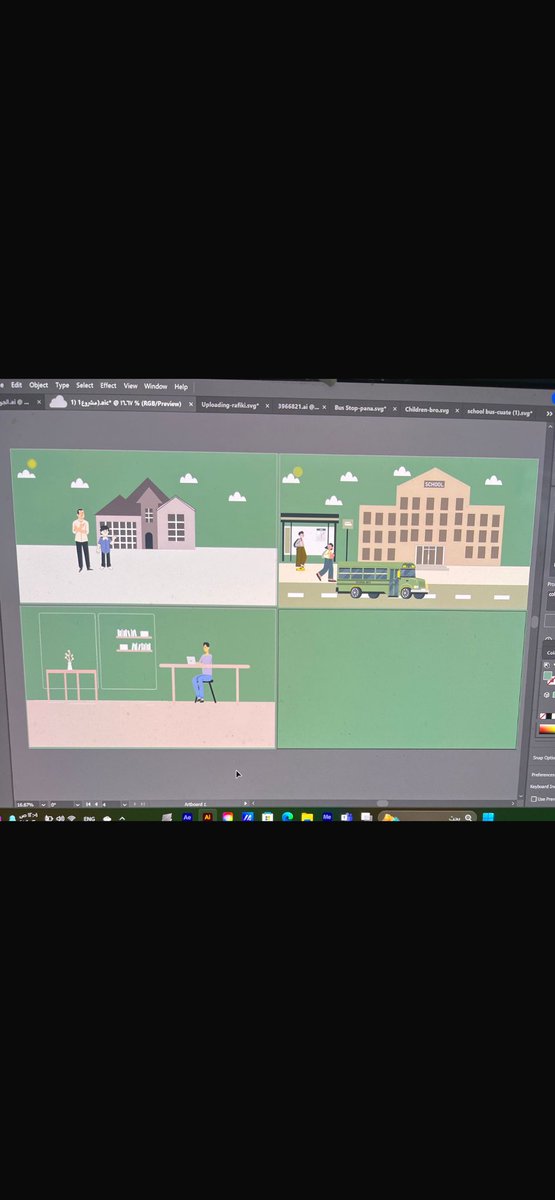Click the yellow sun in first artboard
Screen dimensions: 555x1200
(32, 464)
